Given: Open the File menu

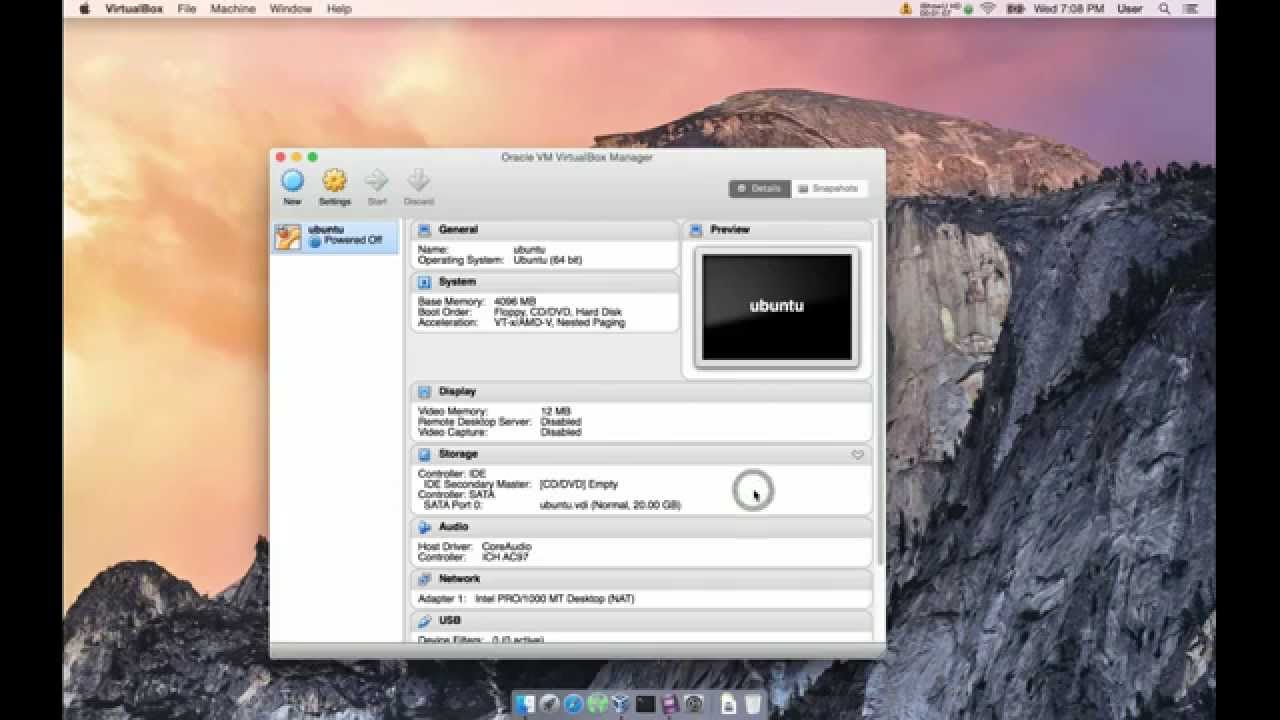Looking at the screenshot, I should [187, 9].
